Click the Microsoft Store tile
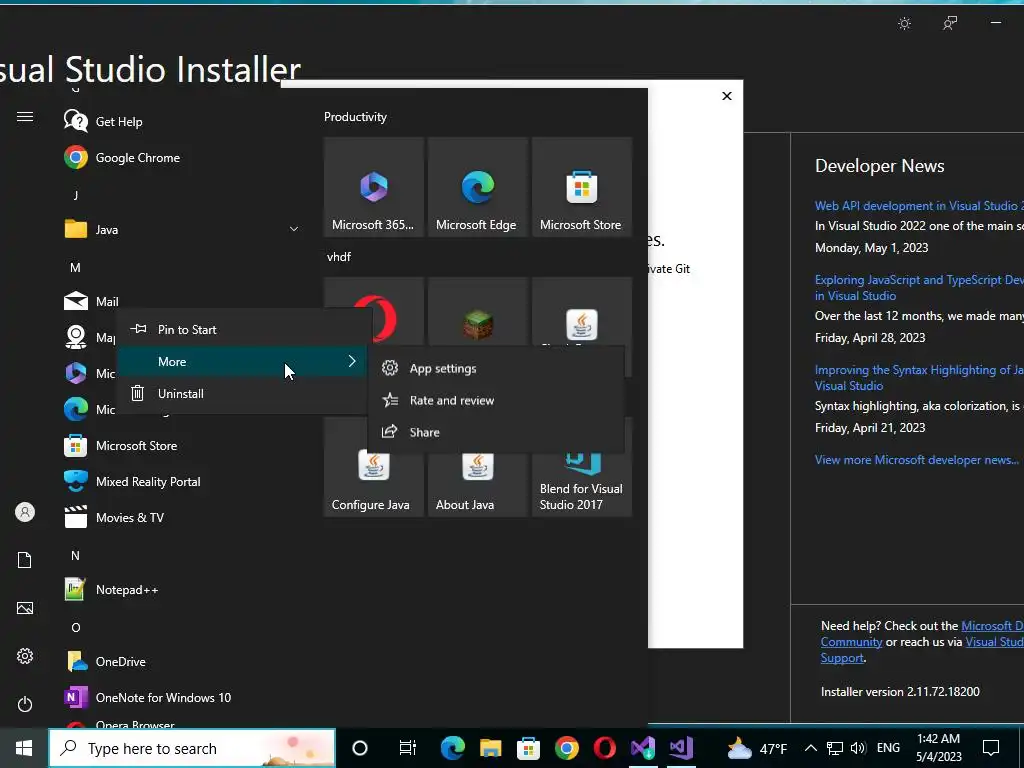 pyautogui.click(x=581, y=187)
